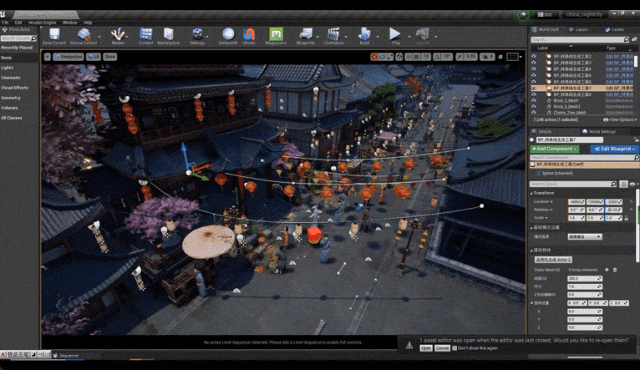Open the Help menu
Image resolution: width=640 pixels, height=370 pixels.
click(x=87, y=22)
